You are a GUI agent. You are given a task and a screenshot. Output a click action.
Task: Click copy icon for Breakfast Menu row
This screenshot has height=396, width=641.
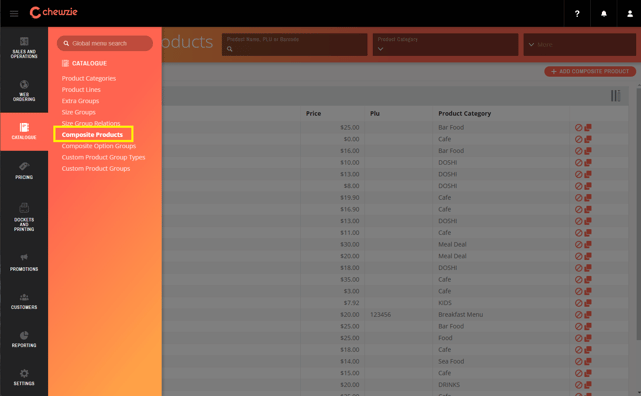(x=588, y=315)
